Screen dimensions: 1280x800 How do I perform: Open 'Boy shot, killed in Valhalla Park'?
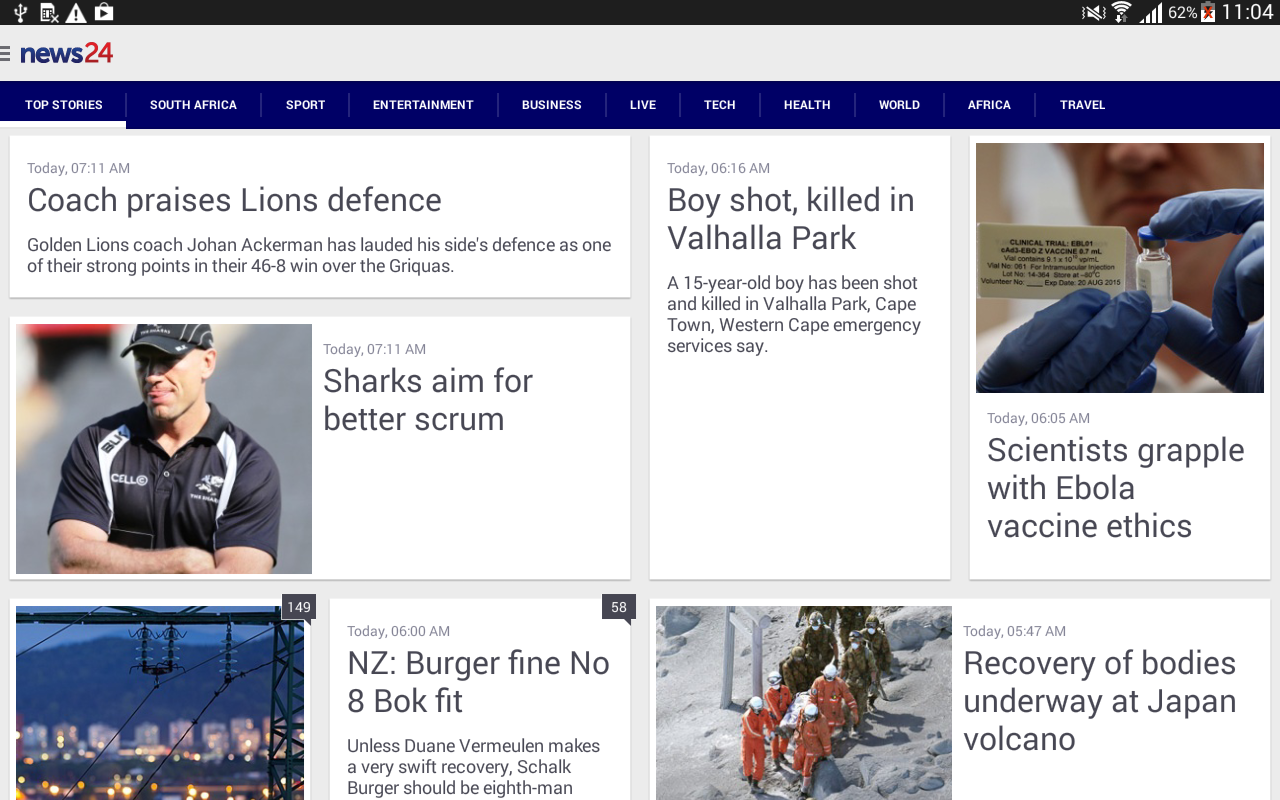[791, 219]
